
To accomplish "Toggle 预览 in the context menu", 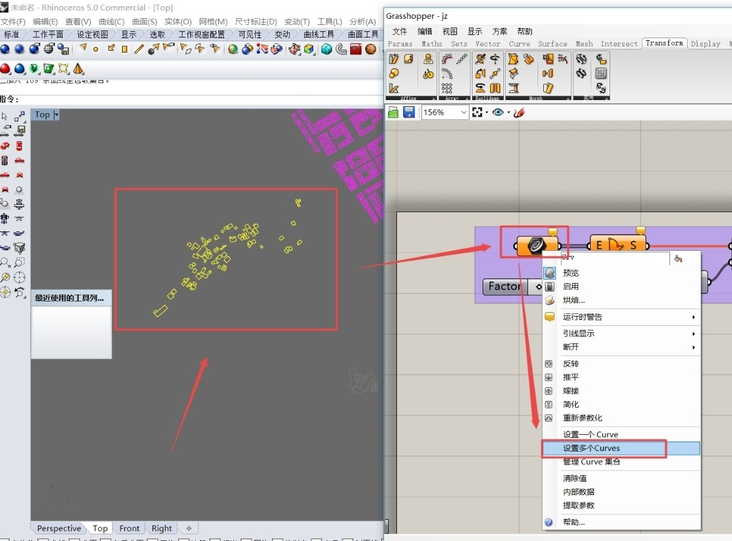I will [x=622, y=273].
